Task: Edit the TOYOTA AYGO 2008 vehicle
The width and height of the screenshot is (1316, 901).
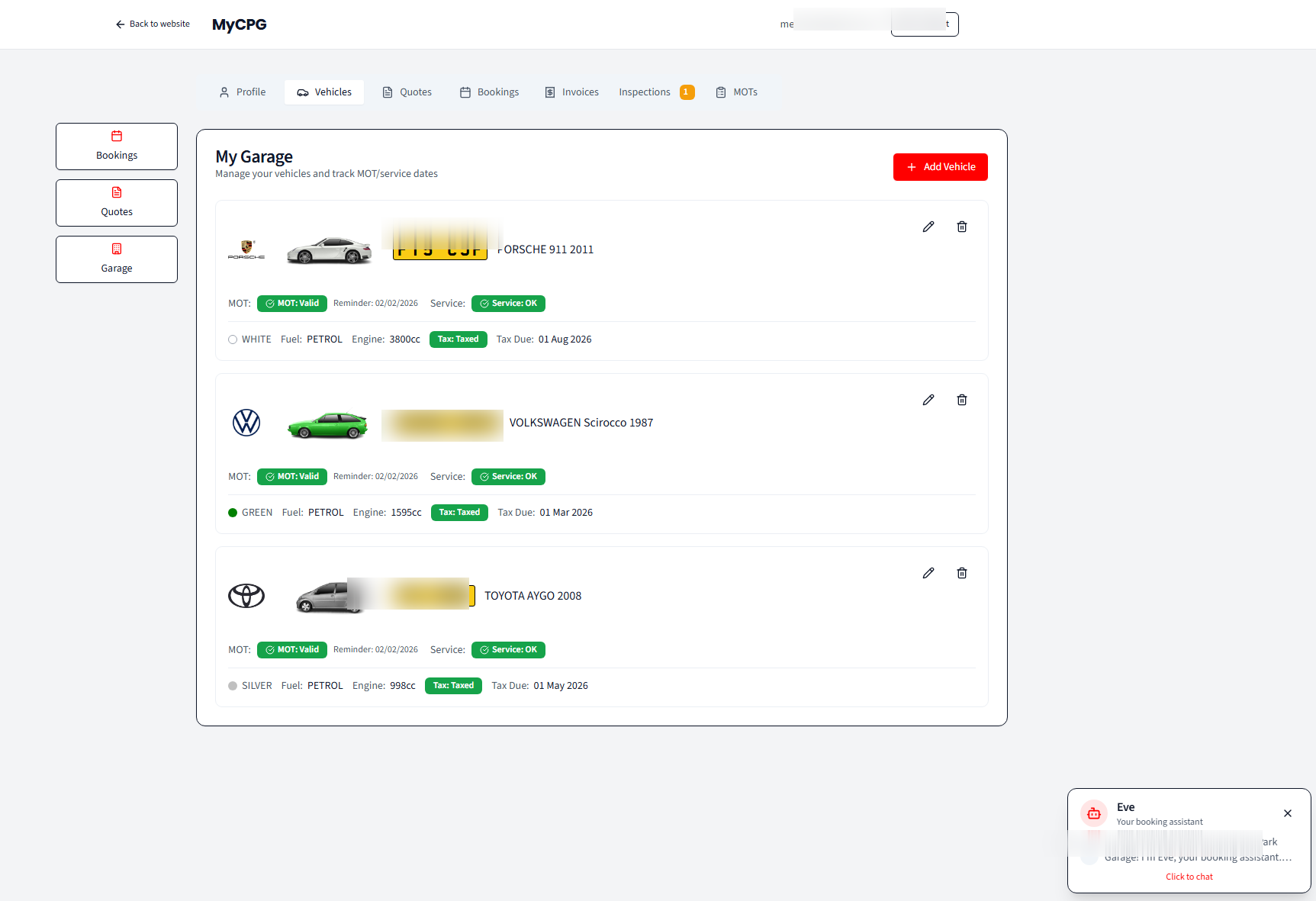Action: [928, 573]
